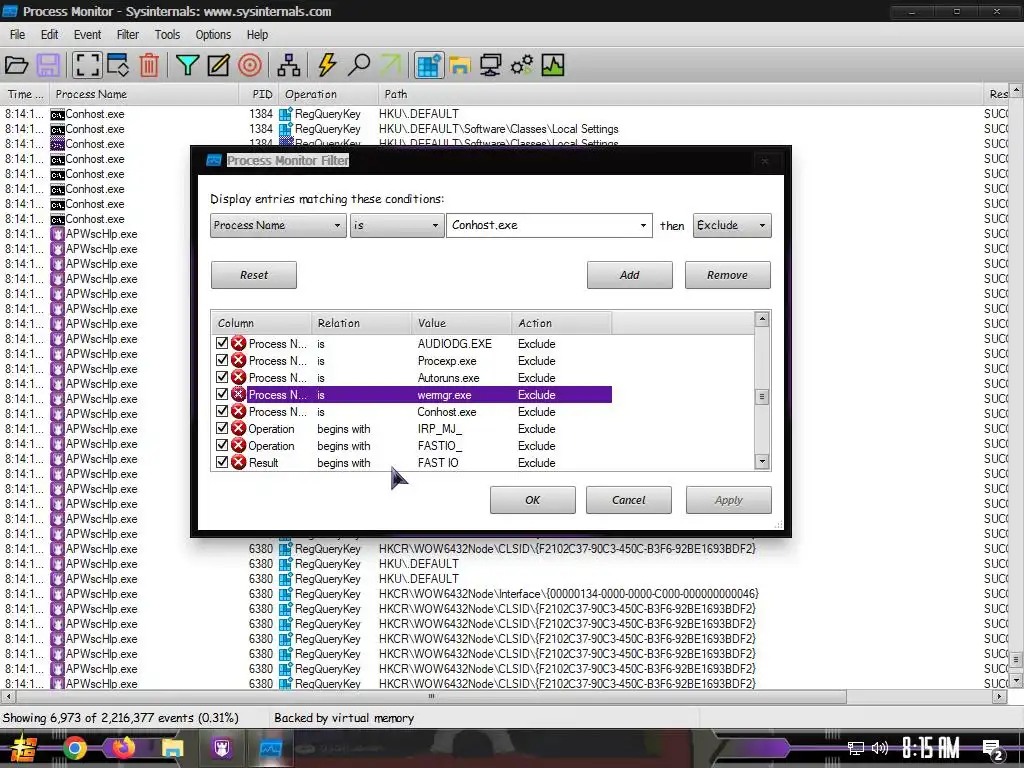Screen dimensions: 1024x768
Task: Open the notifications tray icon
Action: tap(993, 750)
